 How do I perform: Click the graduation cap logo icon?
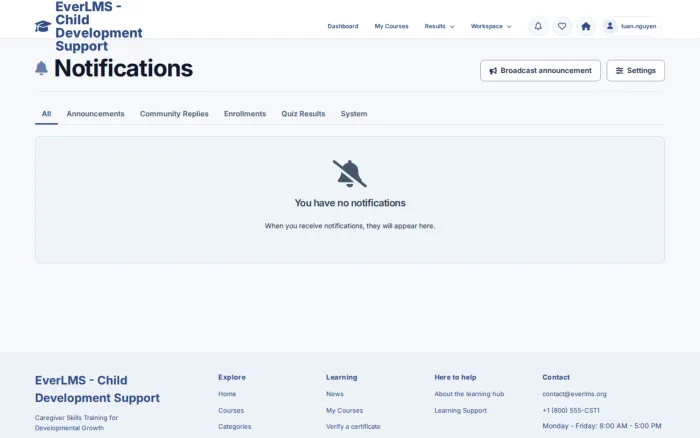pos(43,26)
